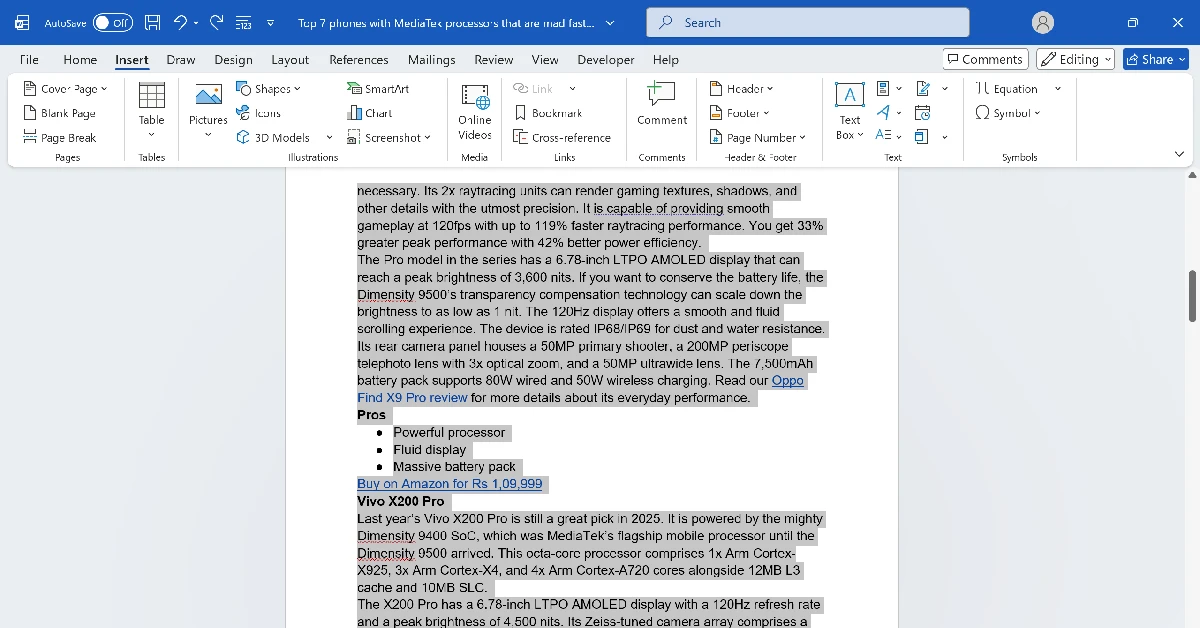Image resolution: width=1200 pixels, height=628 pixels.
Task: Open the user account profile icon
Action: pos(1043,22)
